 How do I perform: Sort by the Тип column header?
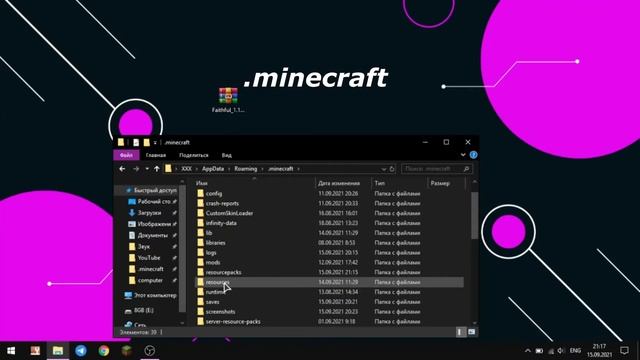(x=380, y=183)
